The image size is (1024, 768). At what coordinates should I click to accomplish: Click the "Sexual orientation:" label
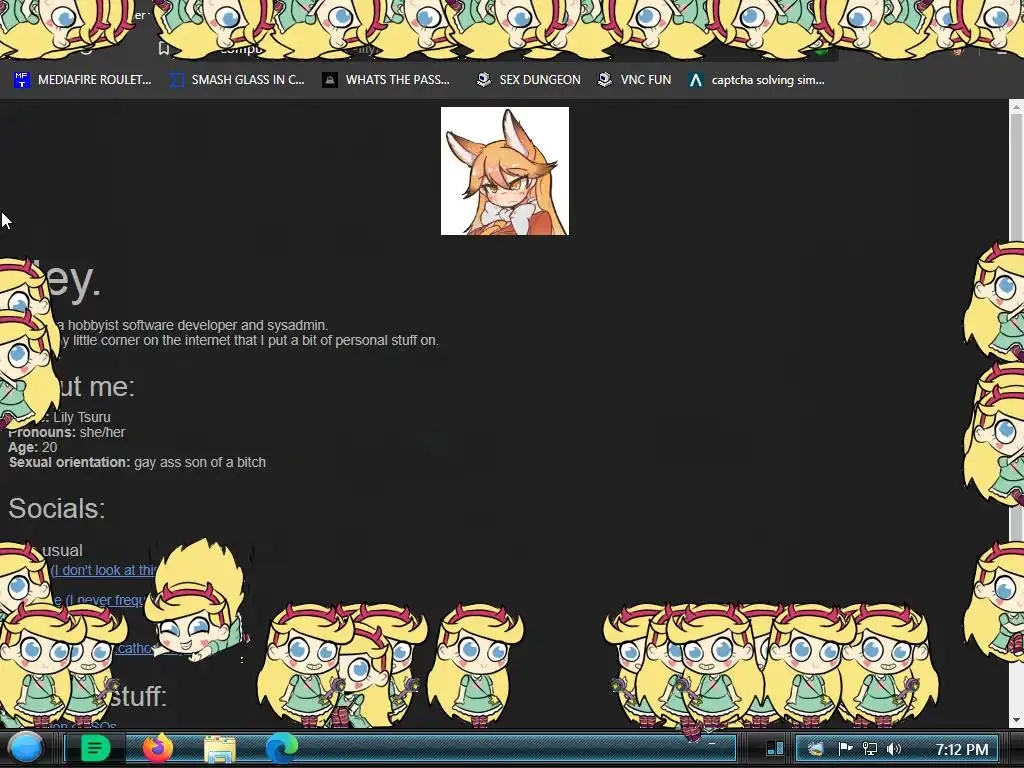tap(69, 462)
